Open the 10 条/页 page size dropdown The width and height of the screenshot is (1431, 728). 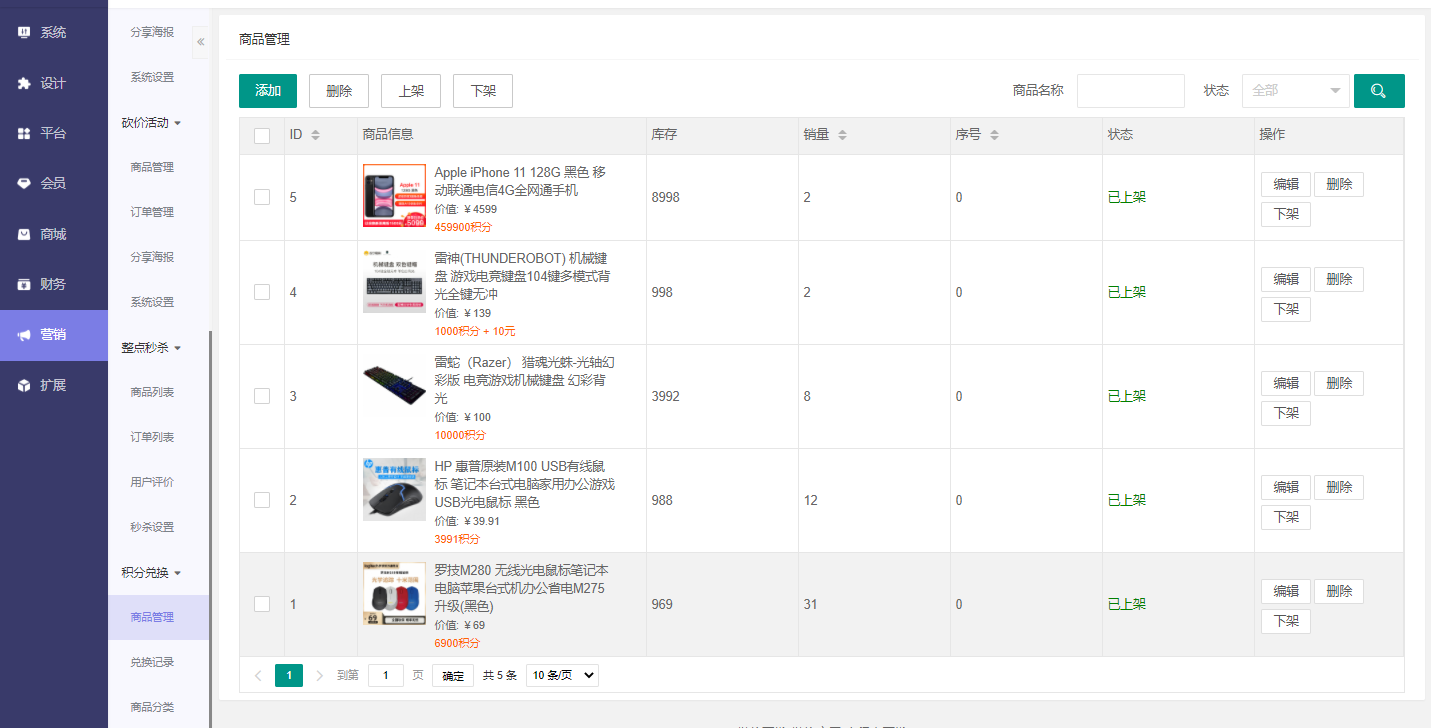coord(562,676)
